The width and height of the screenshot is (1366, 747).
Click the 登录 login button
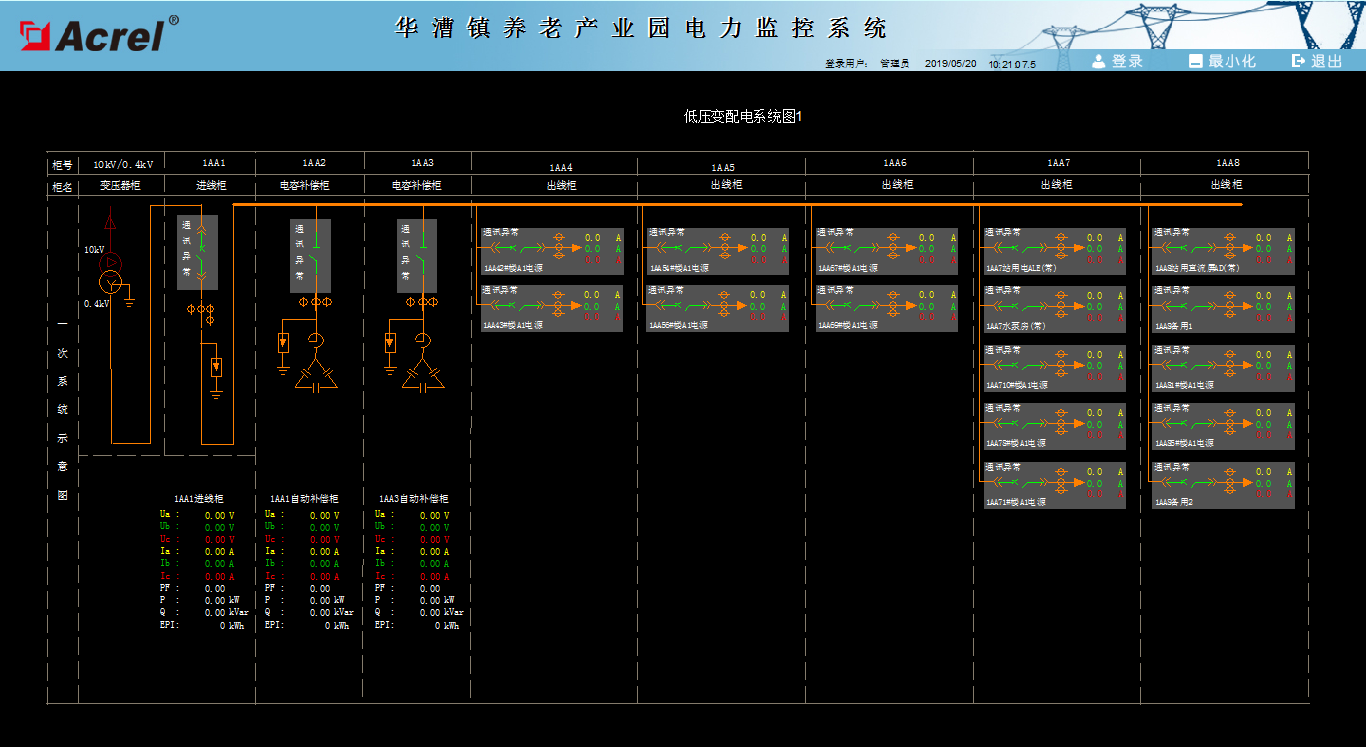pos(1117,61)
